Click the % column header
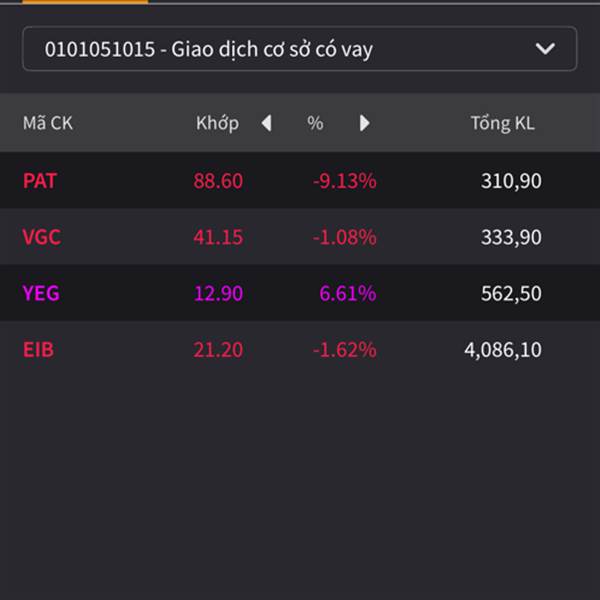Image resolution: width=600 pixels, height=600 pixels. click(315, 124)
